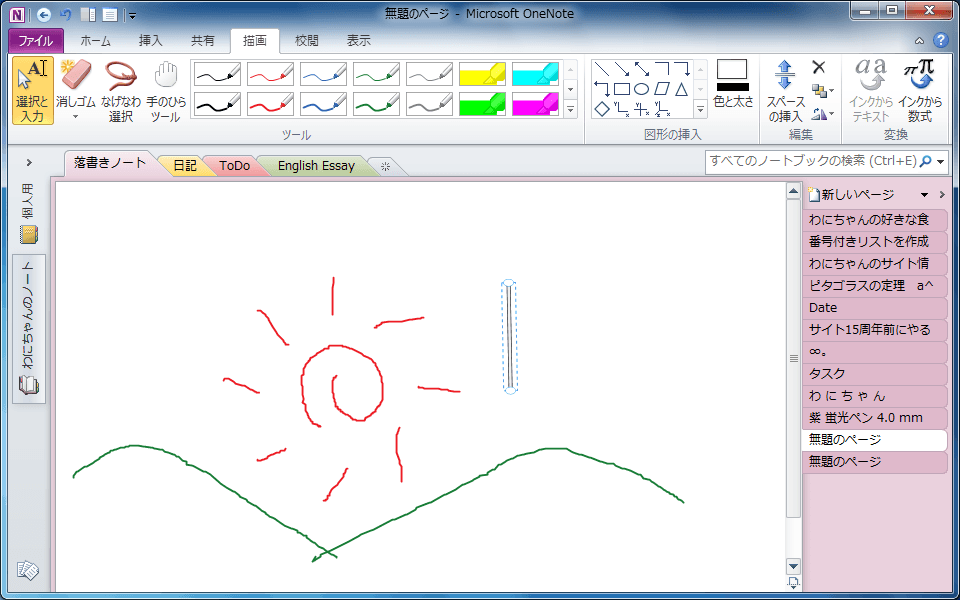The image size is (960, 600).
Task: Choose the なげなわ選択 lasso select tool
Action: [121, 91]
